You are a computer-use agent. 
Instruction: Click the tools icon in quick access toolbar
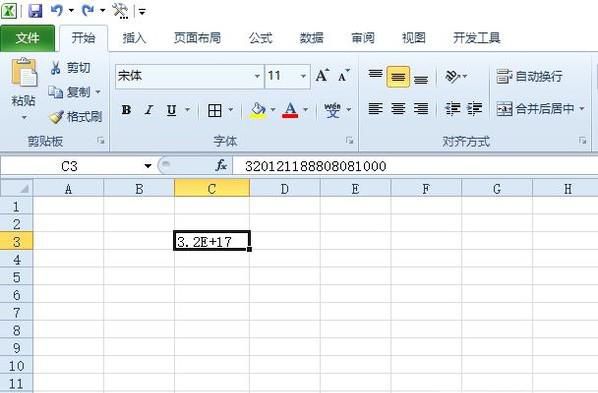coord(120,10)
